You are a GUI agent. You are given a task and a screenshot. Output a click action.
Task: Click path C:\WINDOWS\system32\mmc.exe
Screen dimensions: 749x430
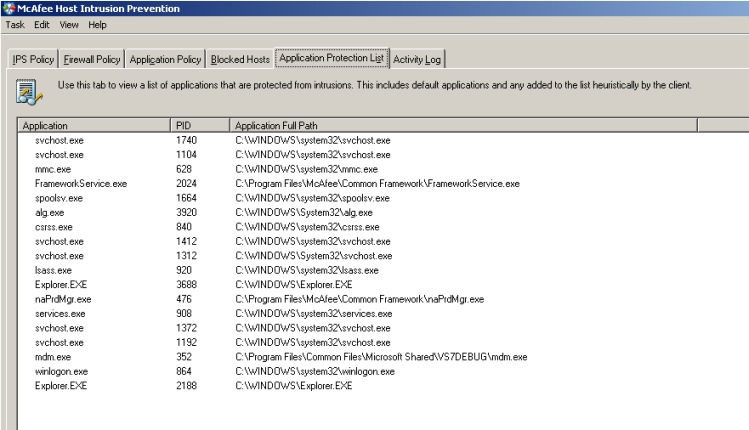(306, 169)
